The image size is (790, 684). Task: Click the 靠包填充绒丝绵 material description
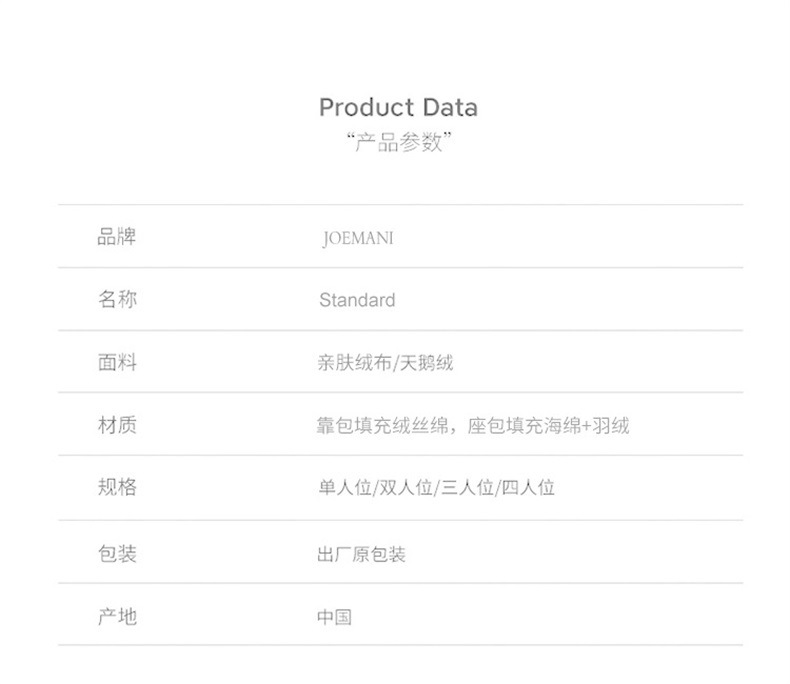click(382, 426)
